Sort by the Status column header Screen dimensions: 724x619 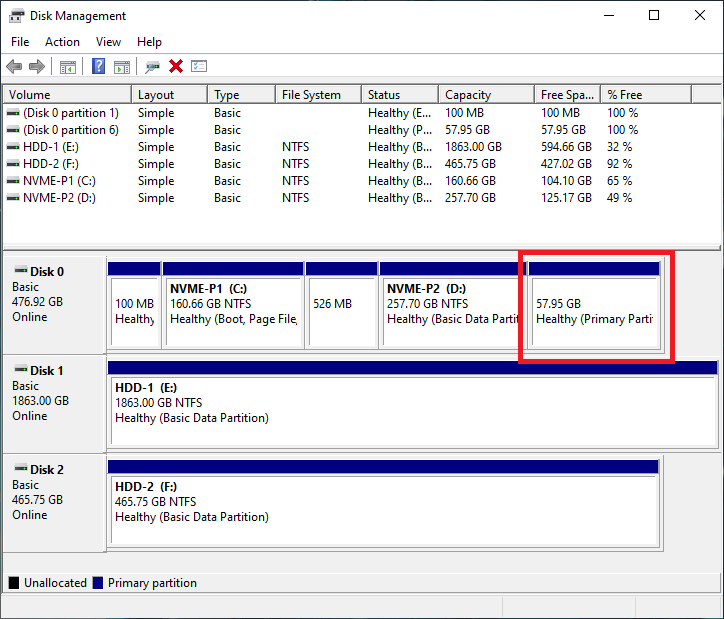[x=400, y=95]
